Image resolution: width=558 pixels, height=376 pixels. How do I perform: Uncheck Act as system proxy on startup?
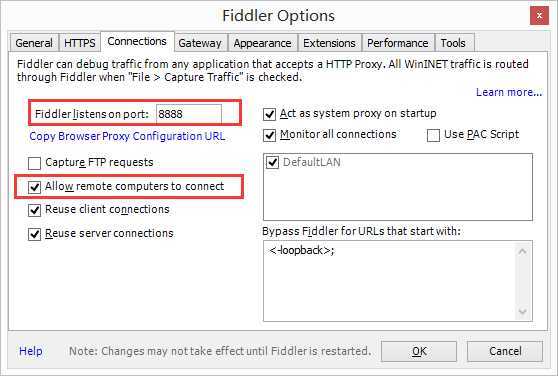coord(269,114)
